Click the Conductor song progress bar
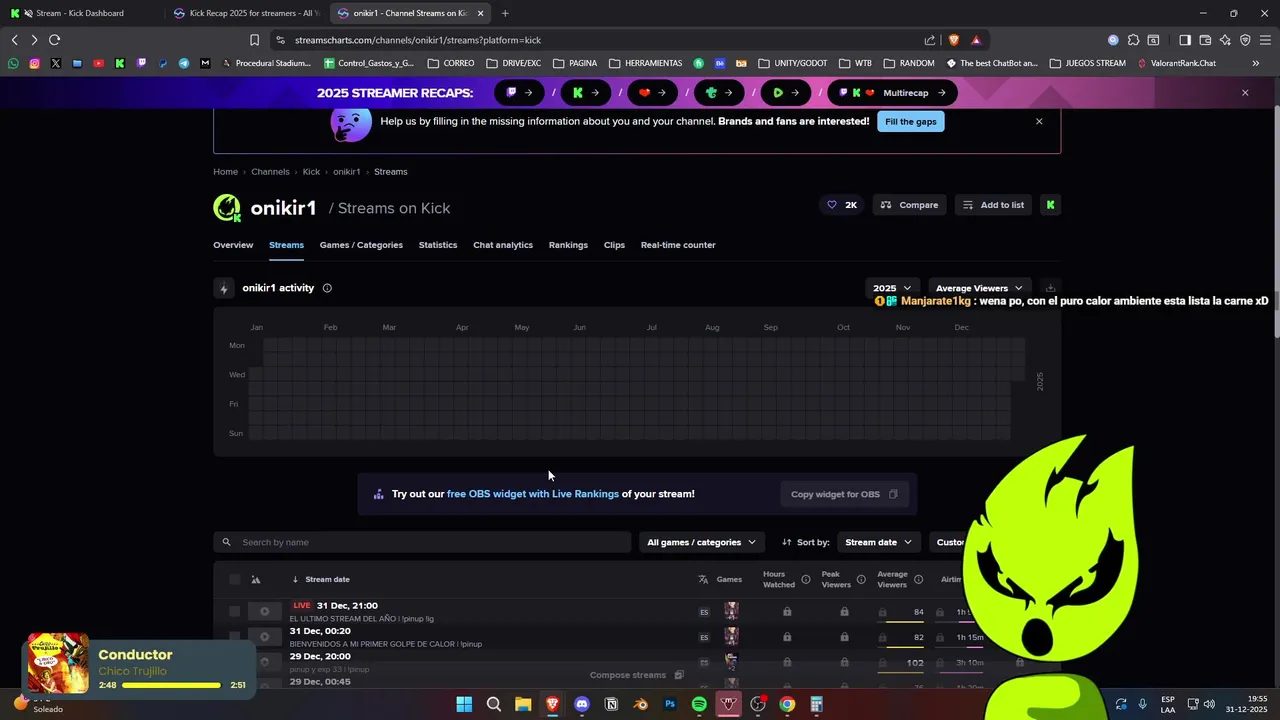Image resolution: width=1280 pixels, height=720 pixels. [171, 685]
